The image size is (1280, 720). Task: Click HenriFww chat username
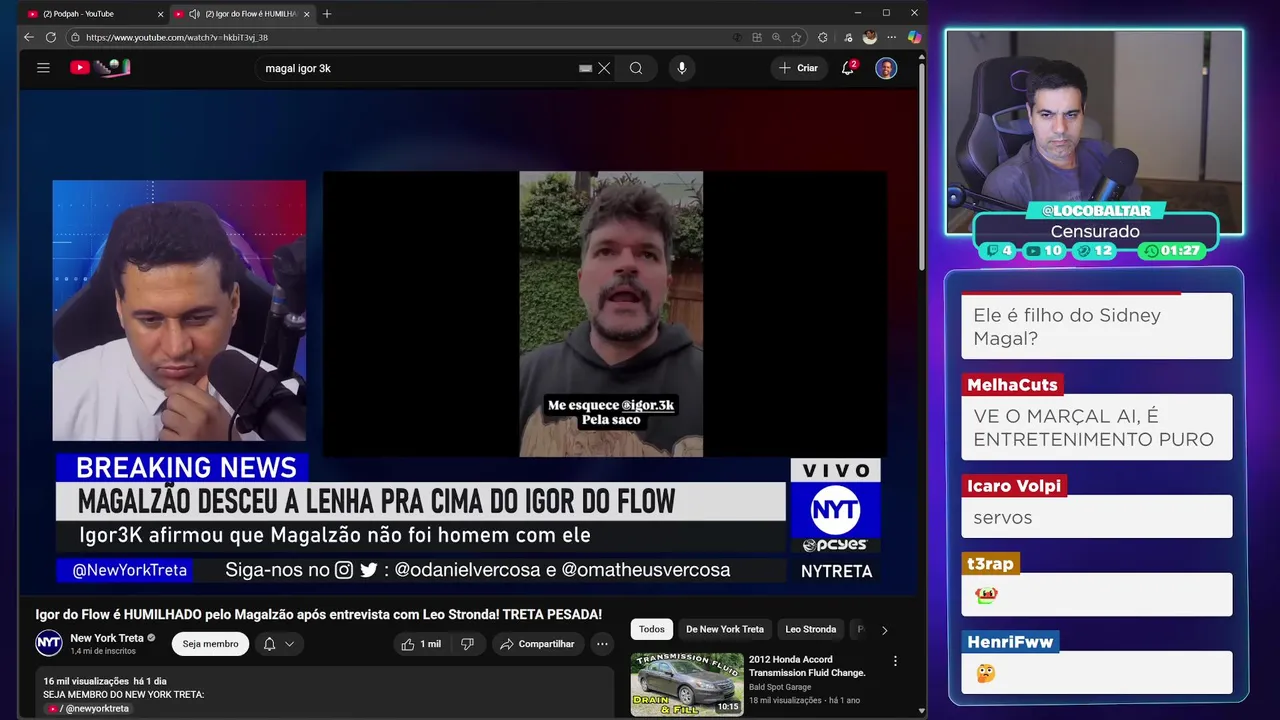click(x=1010, y=642)
